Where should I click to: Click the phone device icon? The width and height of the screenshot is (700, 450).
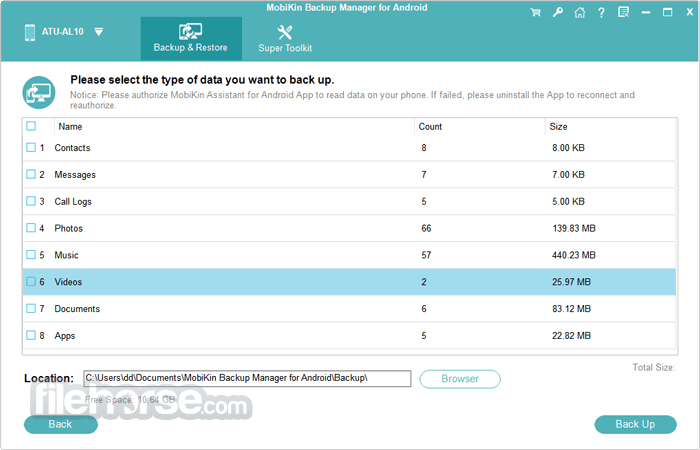click(x=30, y=32)
